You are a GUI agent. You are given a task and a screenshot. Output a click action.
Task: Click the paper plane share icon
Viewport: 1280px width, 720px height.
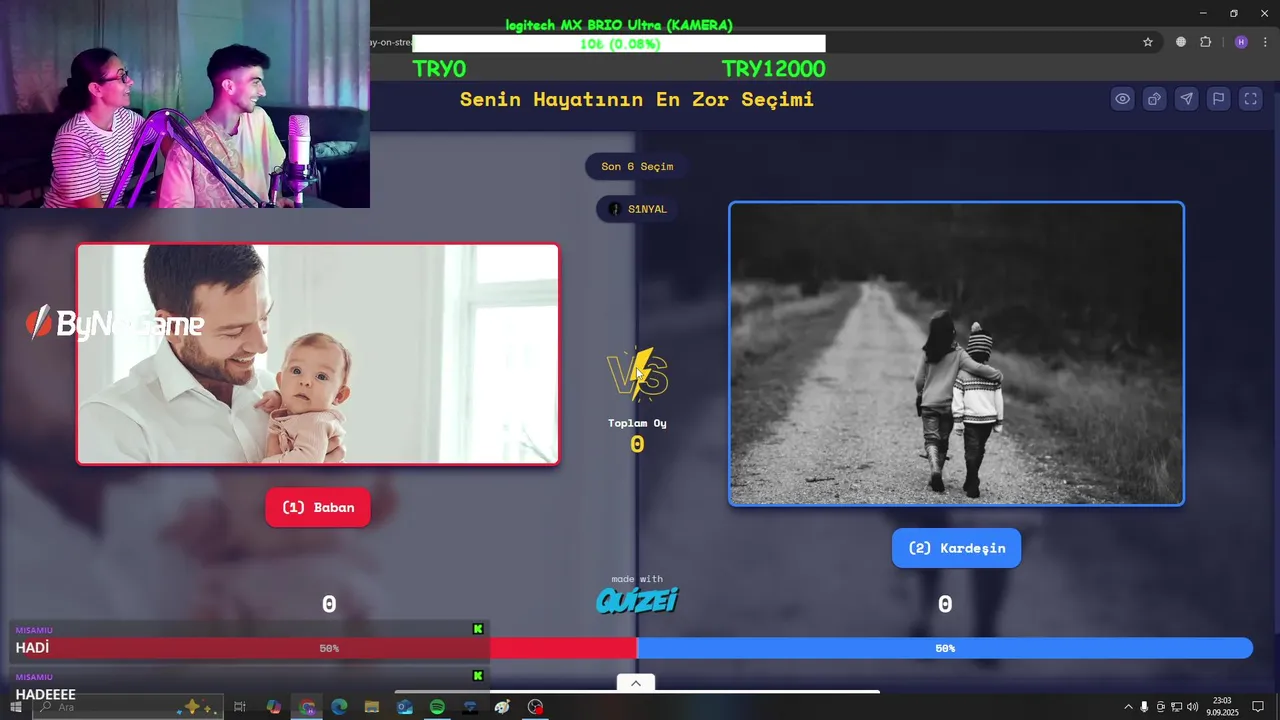click(x=1187, y=99)
